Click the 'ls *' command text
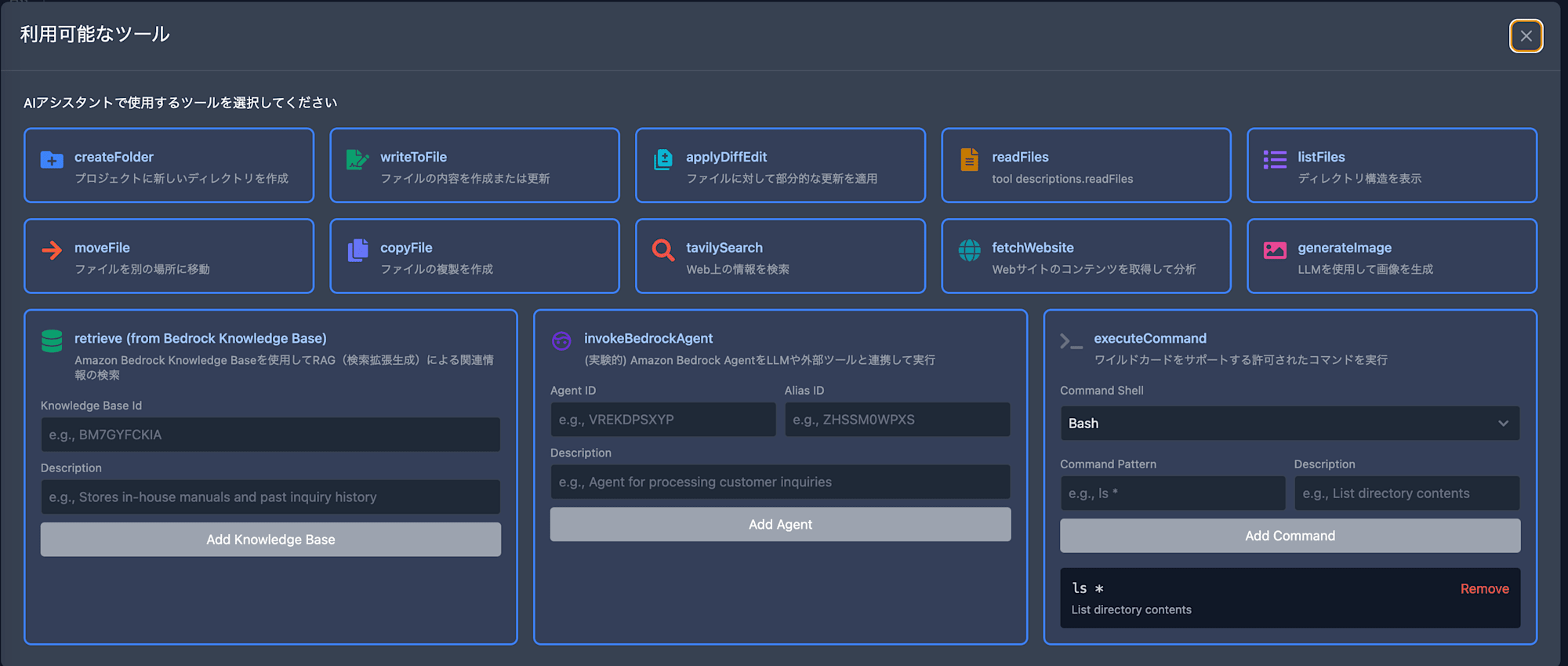Viewport: 1568px width, 666px height. (x=1087, y=588)
